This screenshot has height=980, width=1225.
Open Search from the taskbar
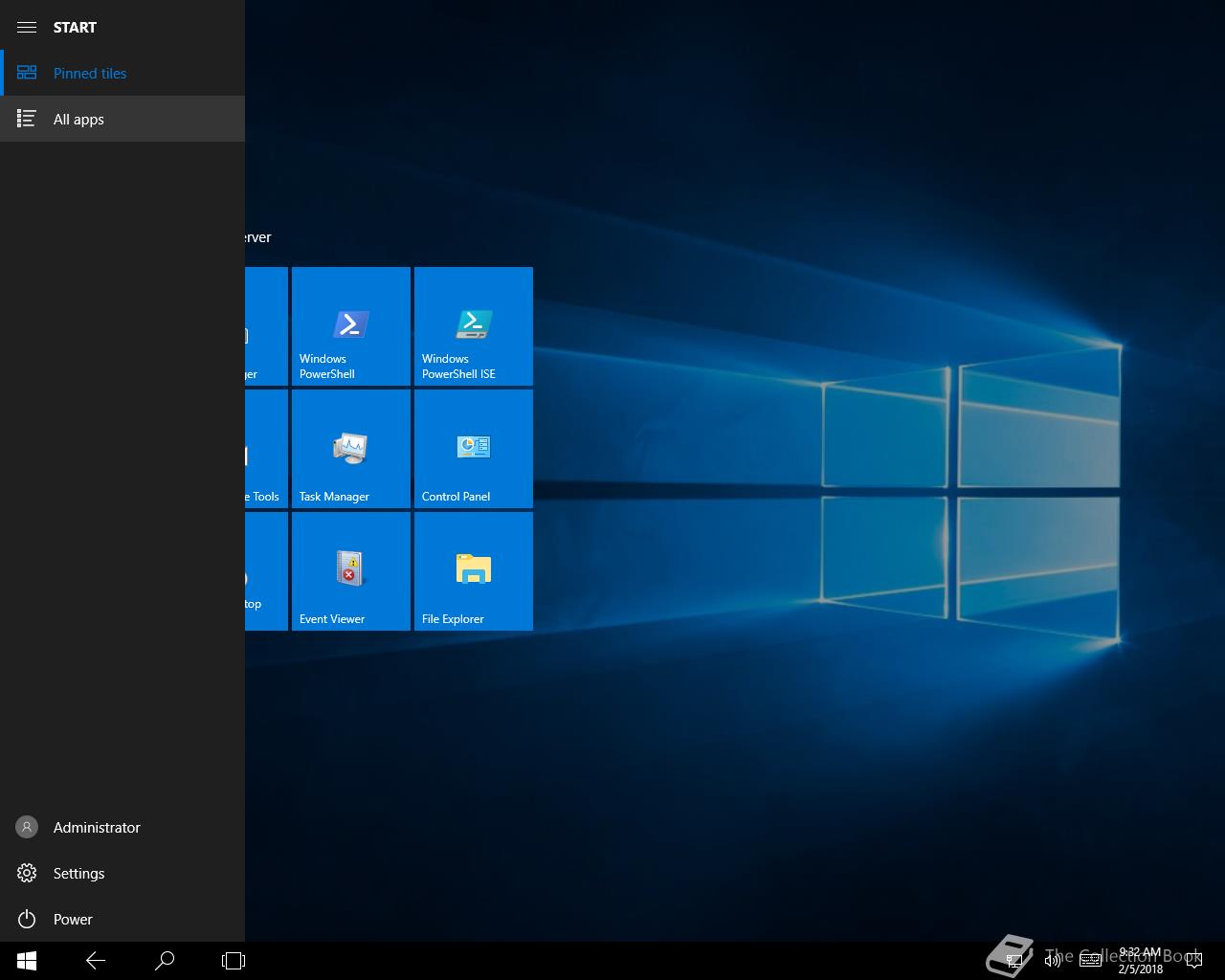pyautogui.click(x=165, y=961)
